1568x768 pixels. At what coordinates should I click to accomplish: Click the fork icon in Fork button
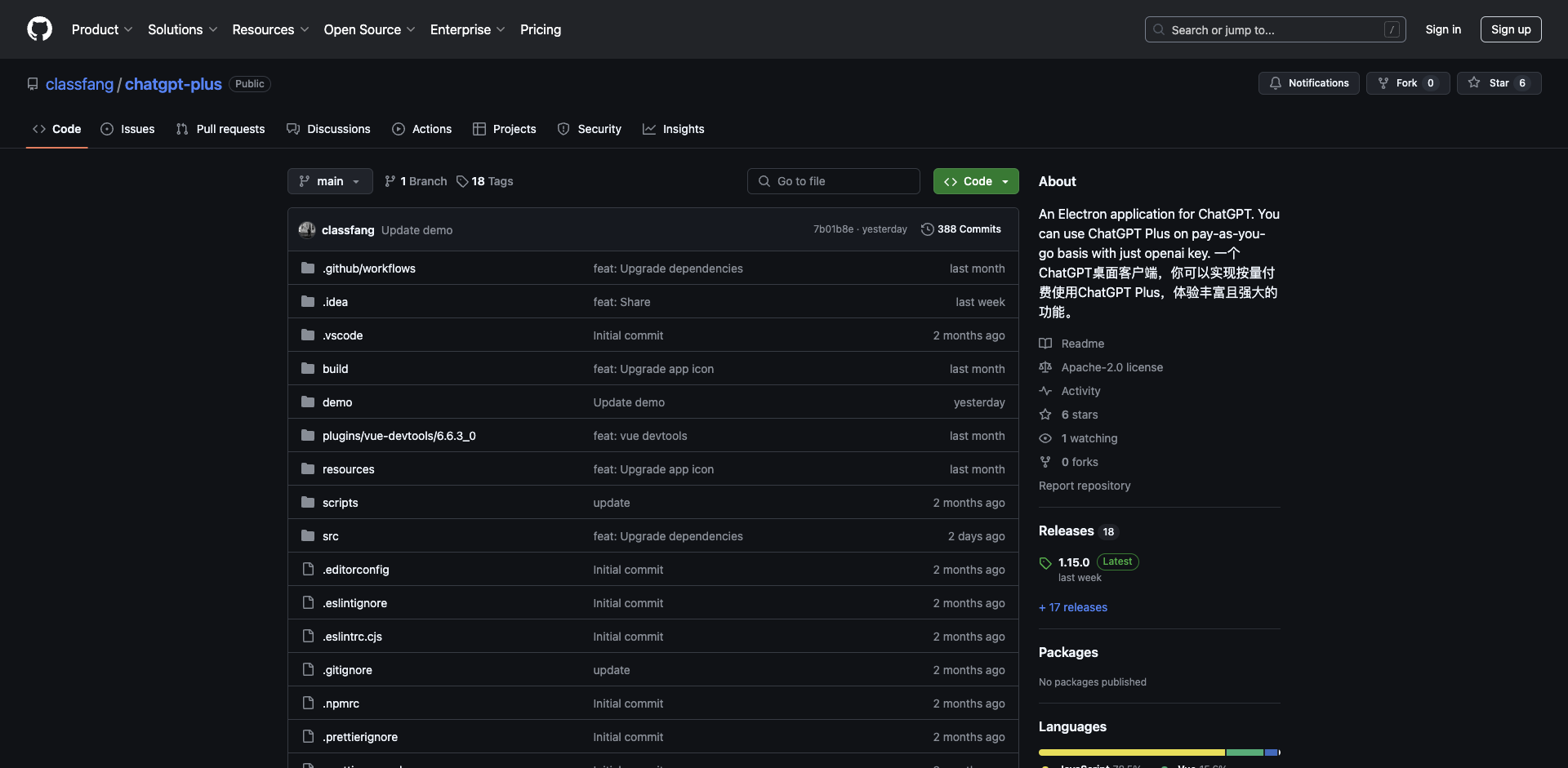tap(1383, 83)
